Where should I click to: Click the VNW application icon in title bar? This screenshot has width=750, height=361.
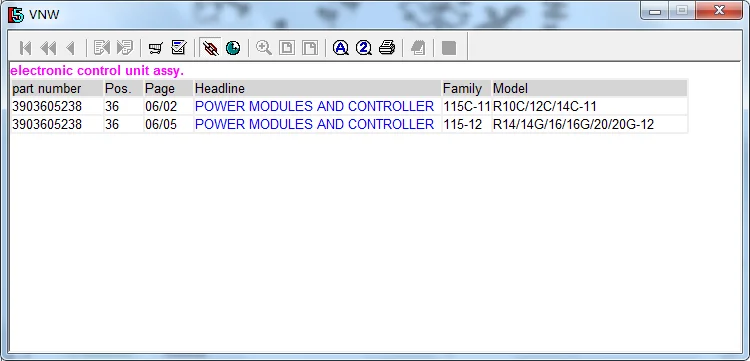tap(16, 14)
